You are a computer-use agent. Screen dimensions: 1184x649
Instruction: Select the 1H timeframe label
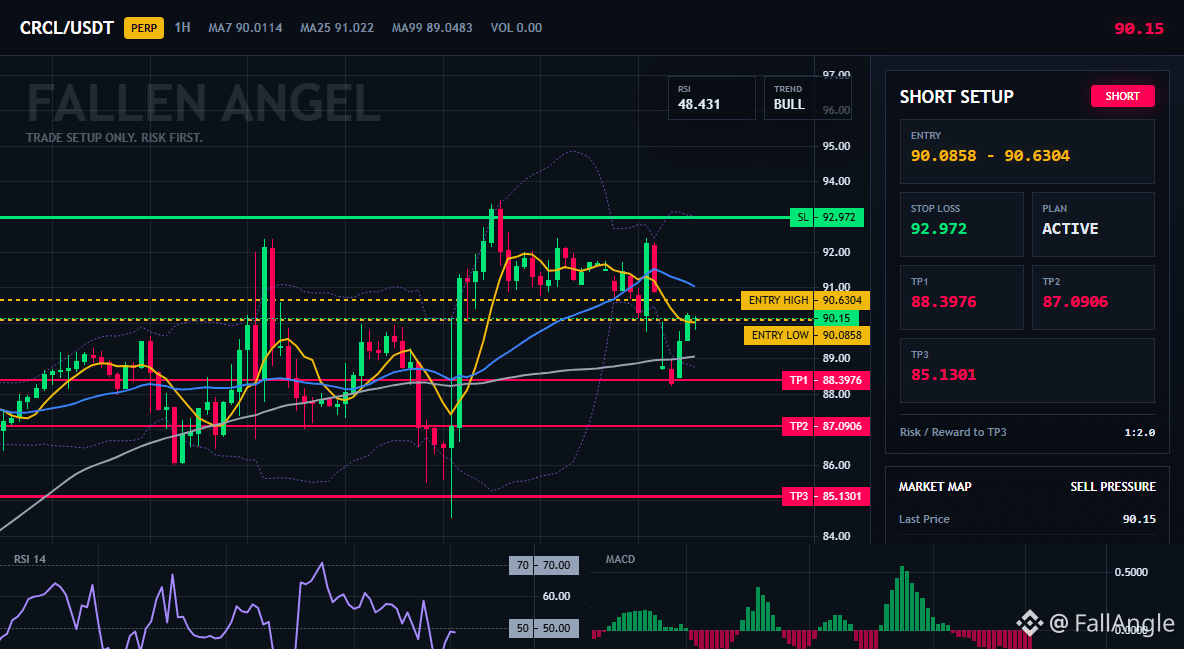[x=183, y=28]
